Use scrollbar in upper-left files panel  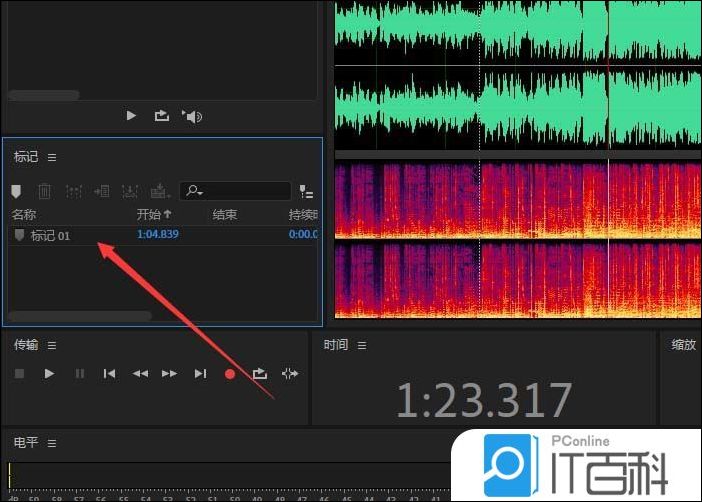click(44, 95)
